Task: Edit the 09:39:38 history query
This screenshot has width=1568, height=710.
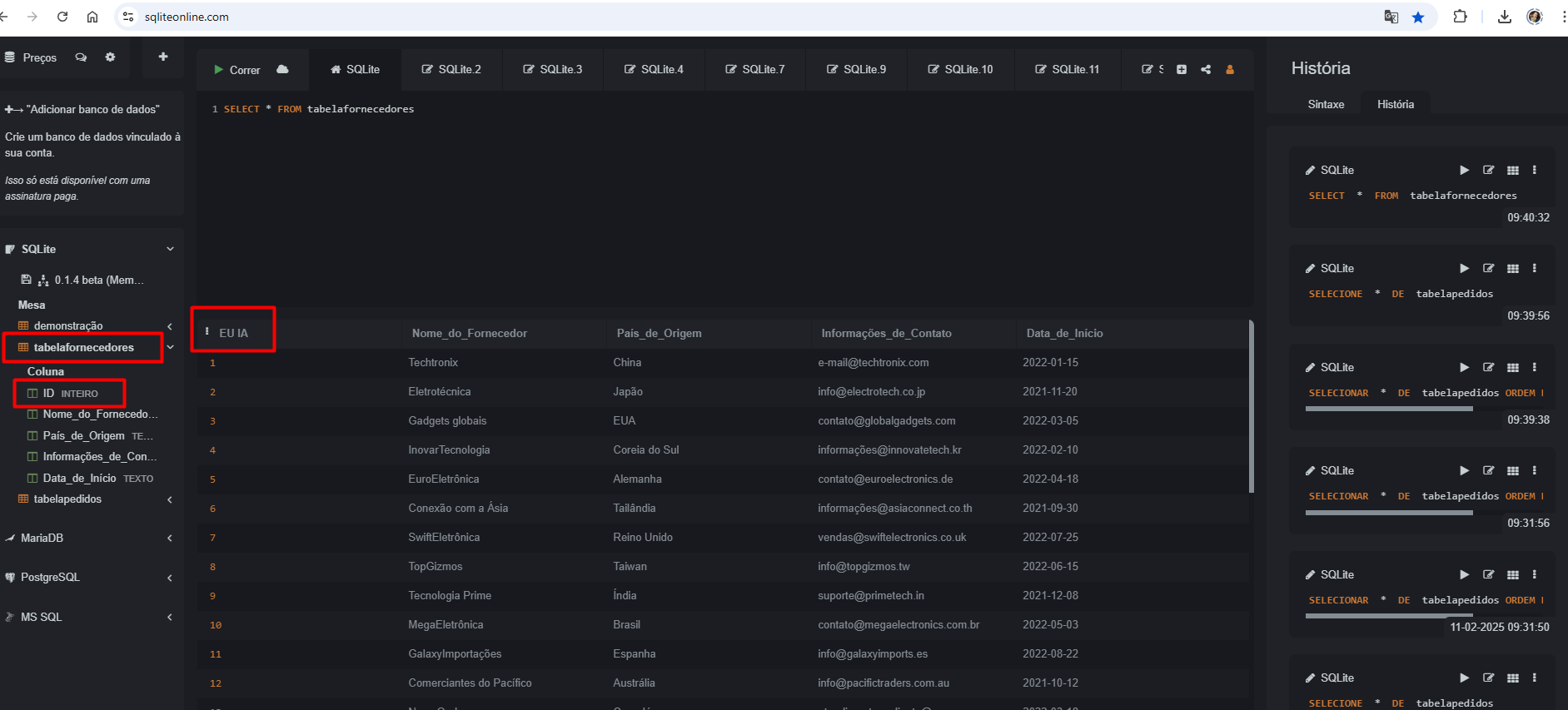Action: click(x=1488, y=367)
